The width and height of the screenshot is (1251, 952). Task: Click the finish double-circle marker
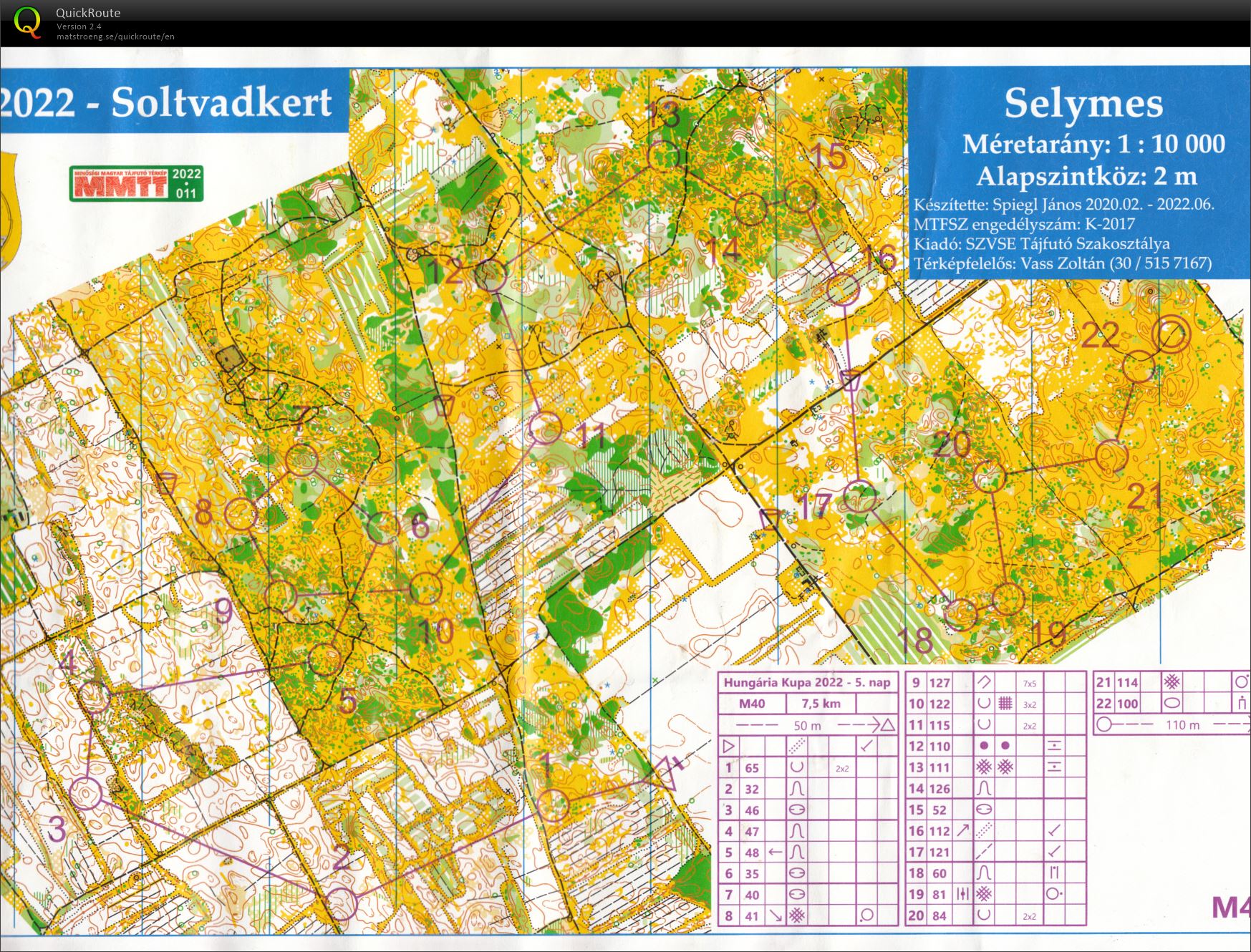click(1172, 334)
